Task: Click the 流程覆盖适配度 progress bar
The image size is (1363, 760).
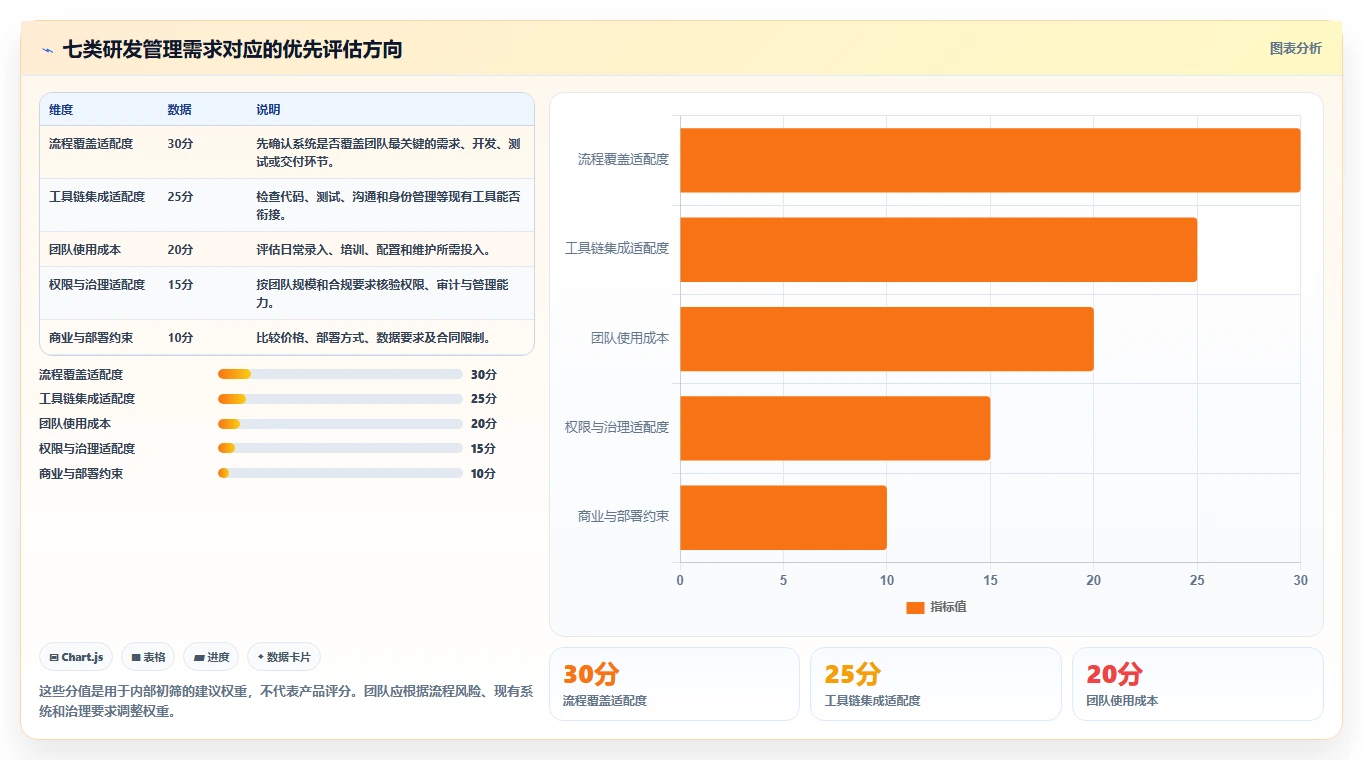Action: pos(340,374)
